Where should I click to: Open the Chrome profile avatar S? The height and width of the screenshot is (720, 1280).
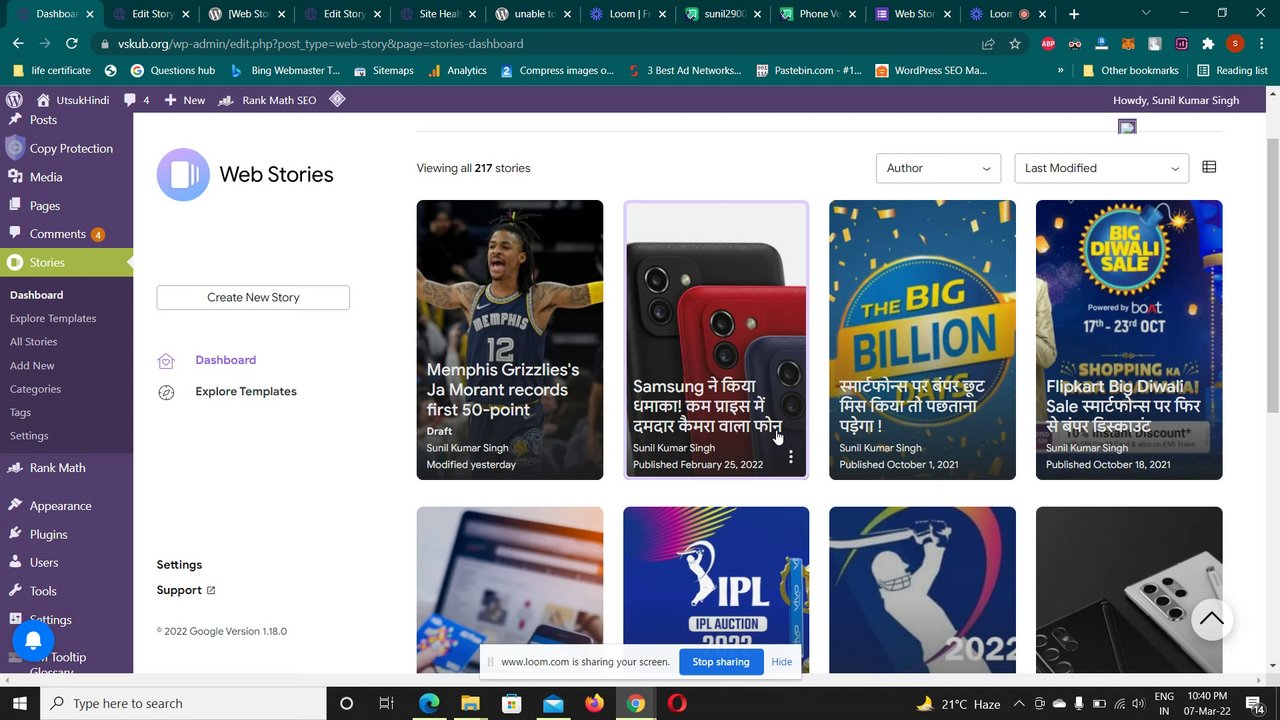pyautogui.click(x=1235, y=44)
